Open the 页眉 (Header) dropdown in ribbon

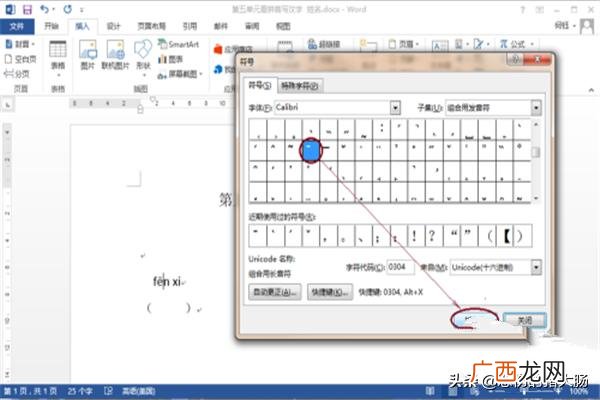(x=404, y=44)
